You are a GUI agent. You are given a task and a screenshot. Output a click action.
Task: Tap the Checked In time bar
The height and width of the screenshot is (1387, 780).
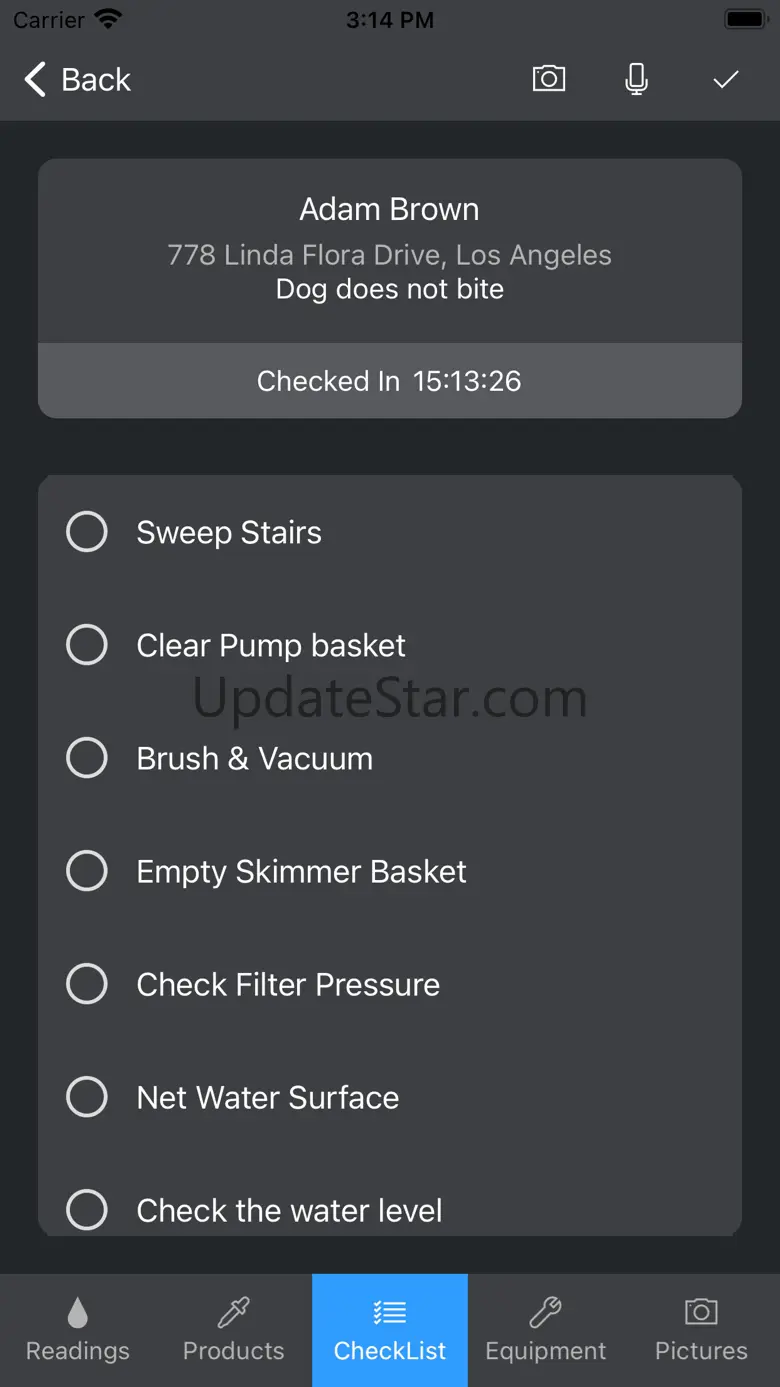390,381
